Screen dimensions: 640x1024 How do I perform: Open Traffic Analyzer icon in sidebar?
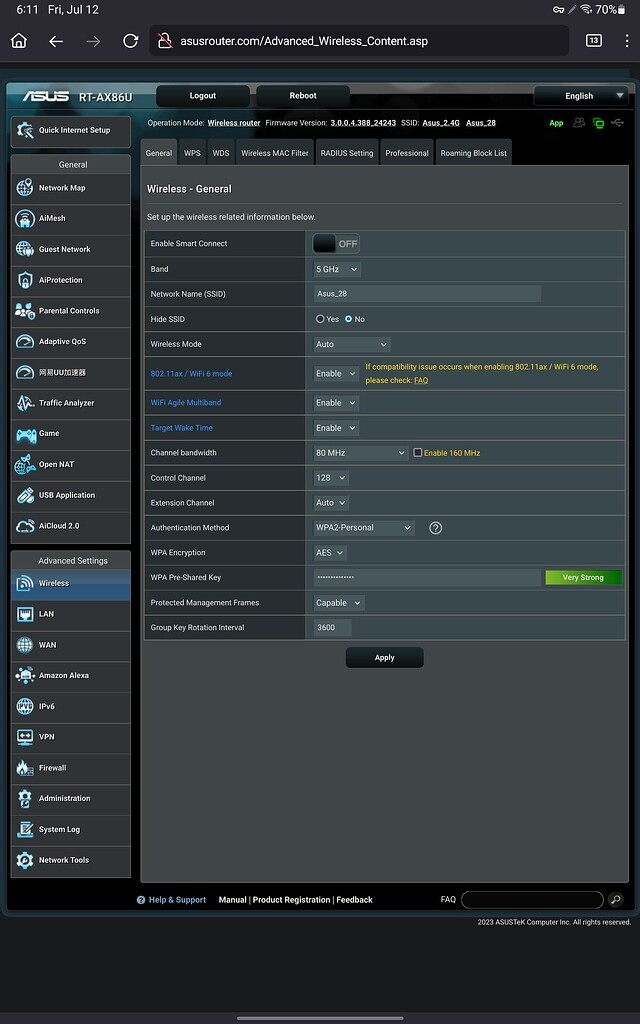coord(25,403)
